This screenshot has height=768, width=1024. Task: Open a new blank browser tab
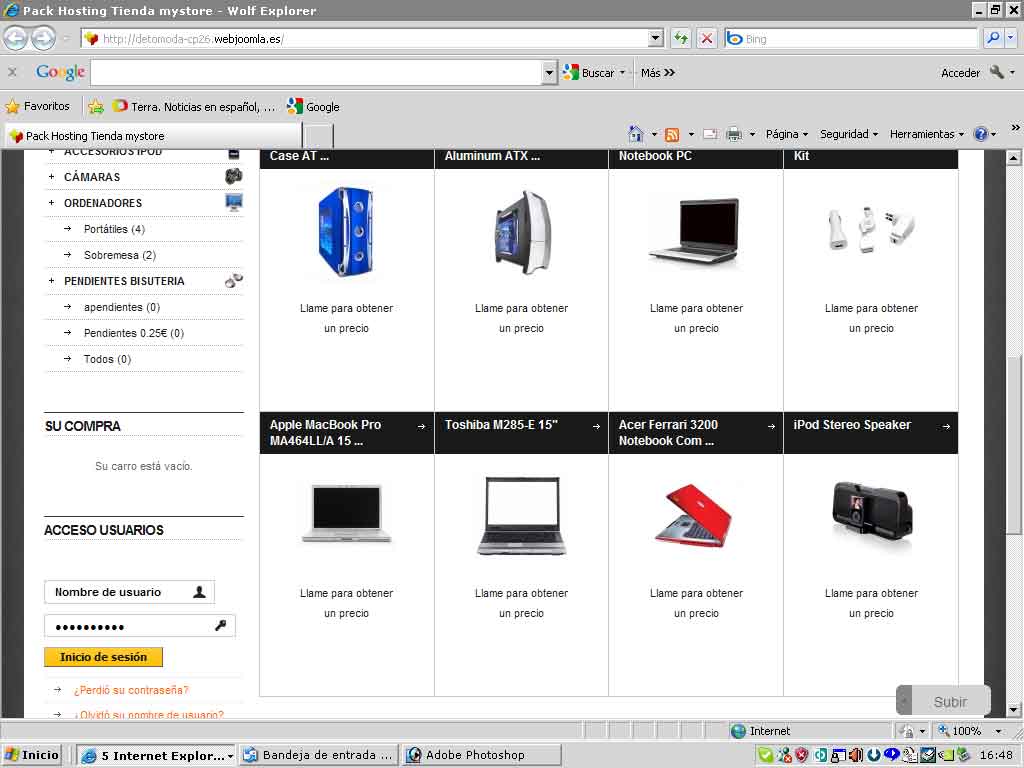[x=319, y=136]
